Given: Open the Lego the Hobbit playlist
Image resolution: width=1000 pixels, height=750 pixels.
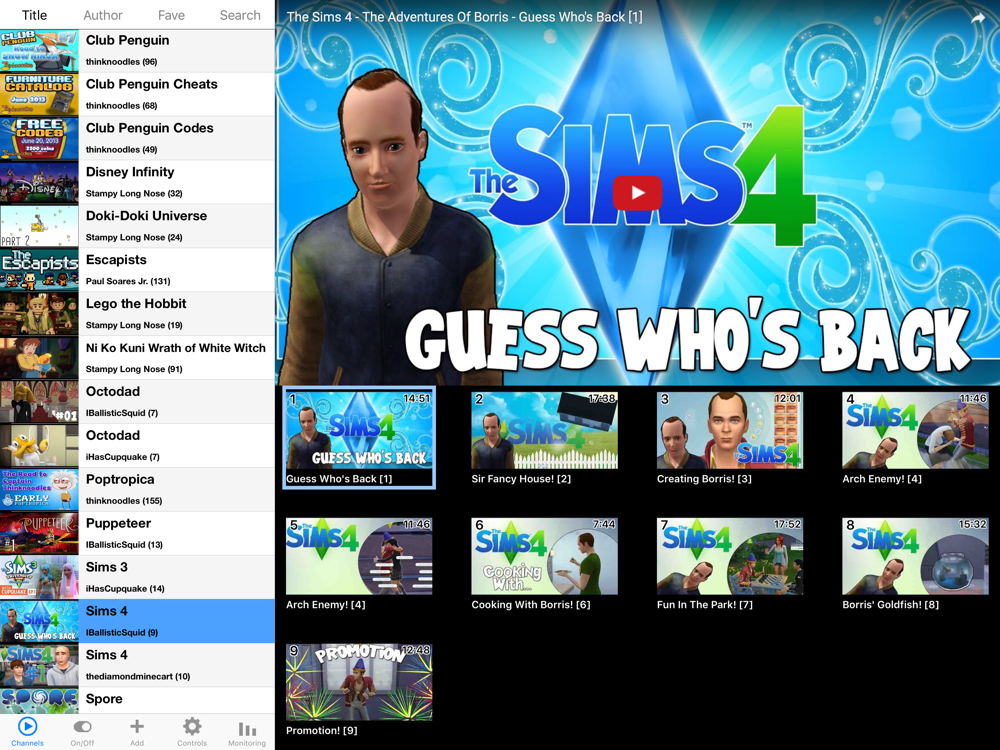Looking at the screenshot, I should [137, 314].
